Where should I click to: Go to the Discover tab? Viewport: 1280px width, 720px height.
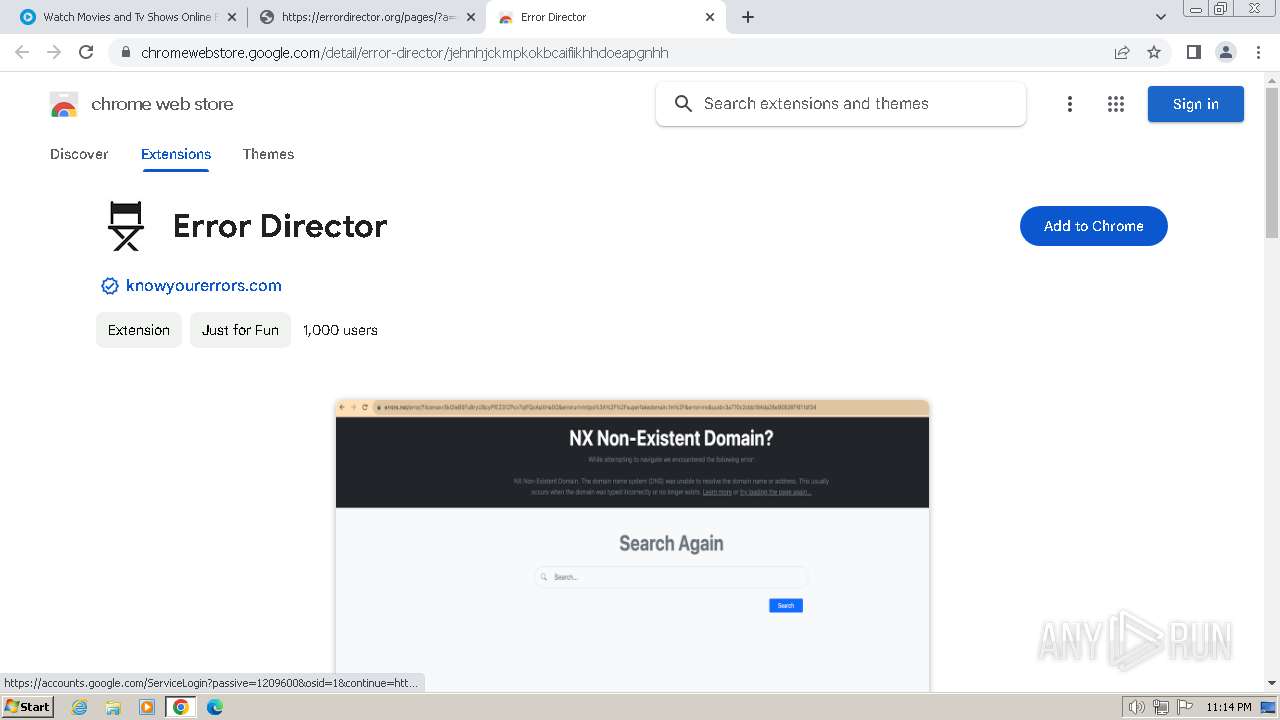tap(79, 154)
